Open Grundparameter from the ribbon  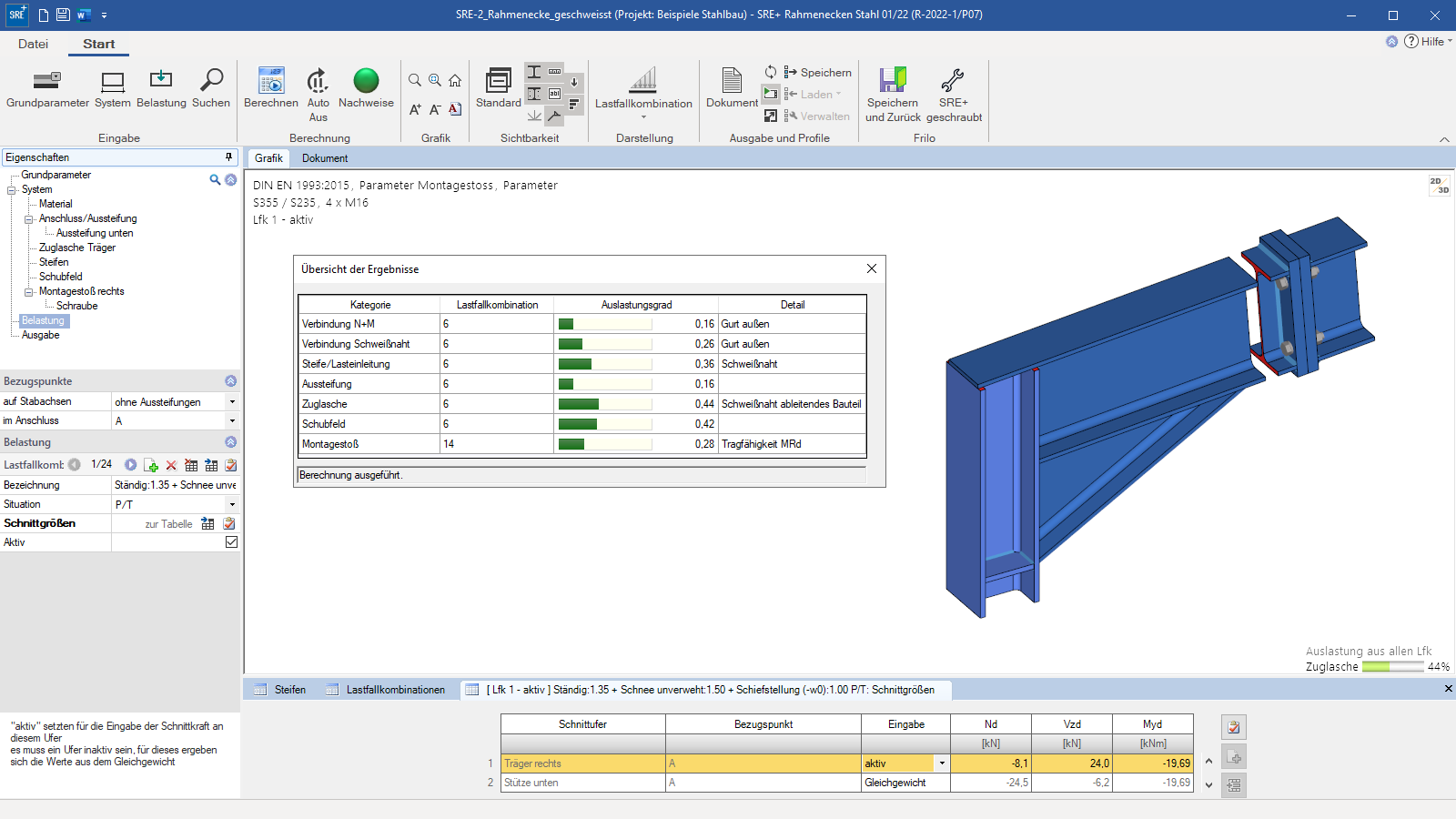[47, 89]
